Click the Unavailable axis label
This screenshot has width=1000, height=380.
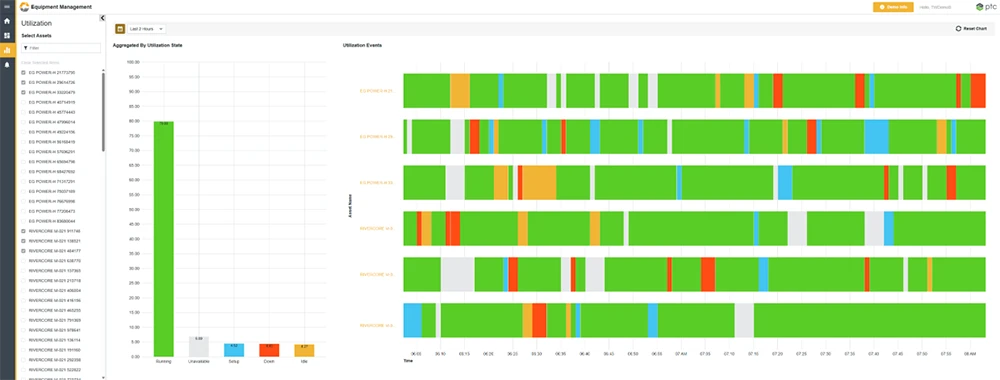[x=199, y=362]
